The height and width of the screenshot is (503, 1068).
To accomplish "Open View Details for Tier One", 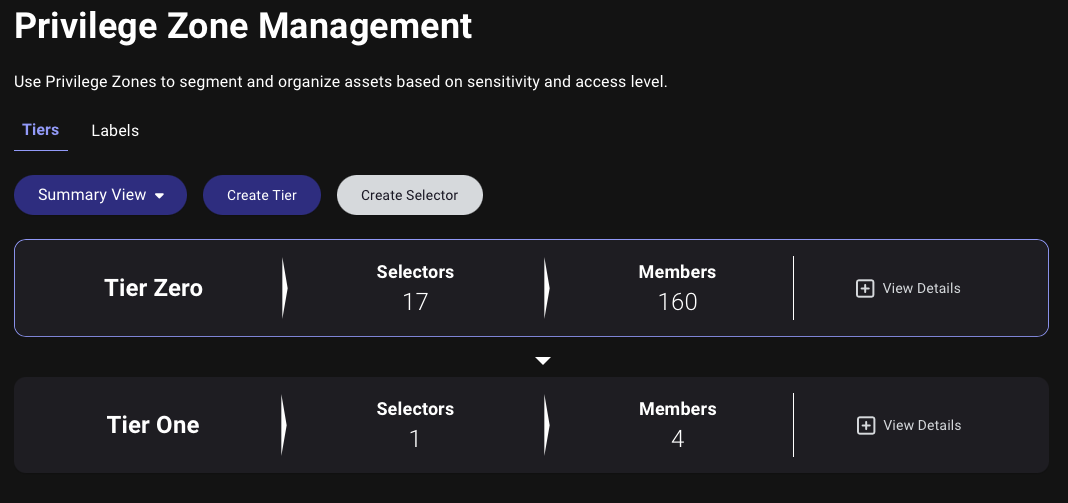I will [x=909, y=425].
